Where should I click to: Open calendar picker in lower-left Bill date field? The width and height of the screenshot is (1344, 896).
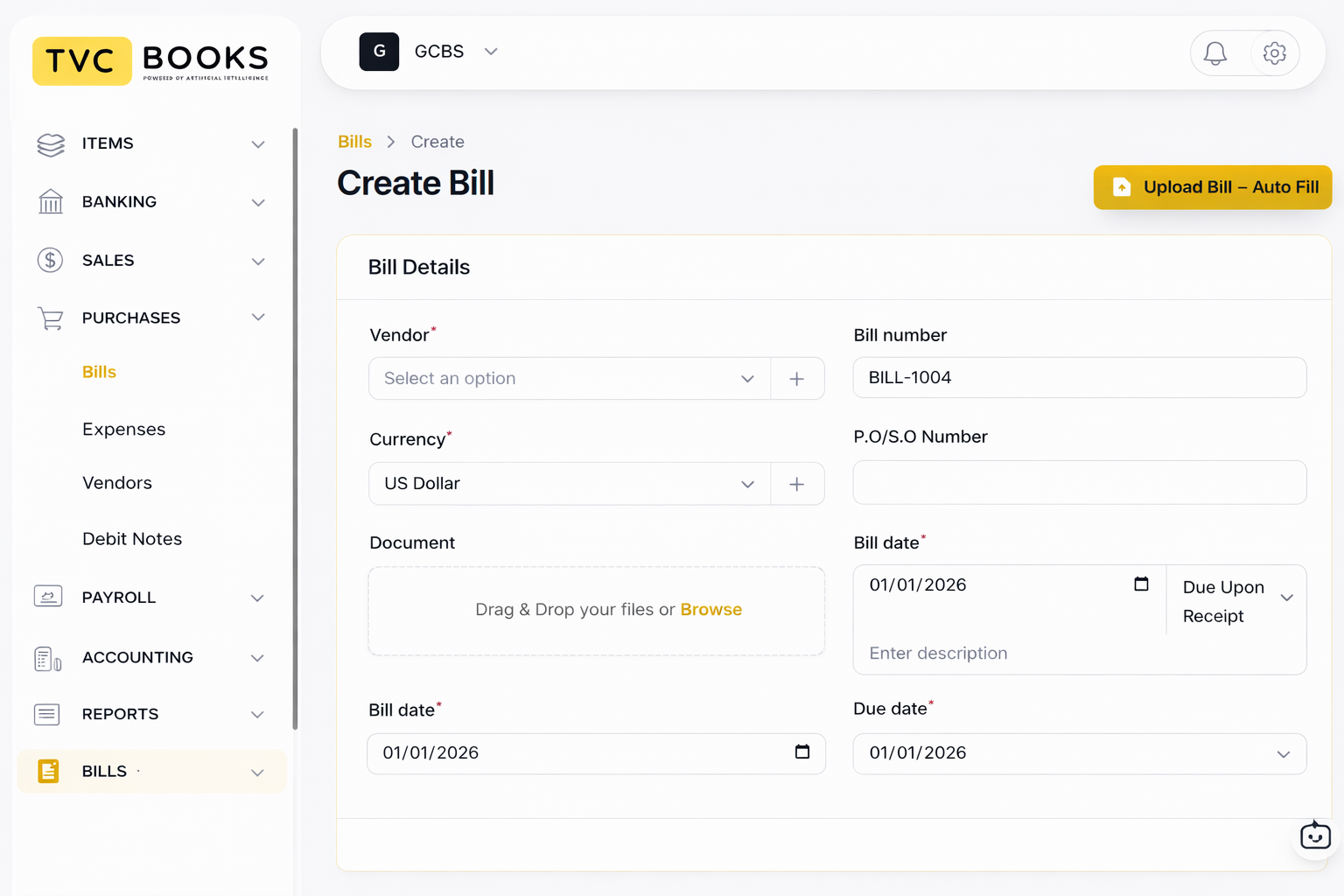801,752
